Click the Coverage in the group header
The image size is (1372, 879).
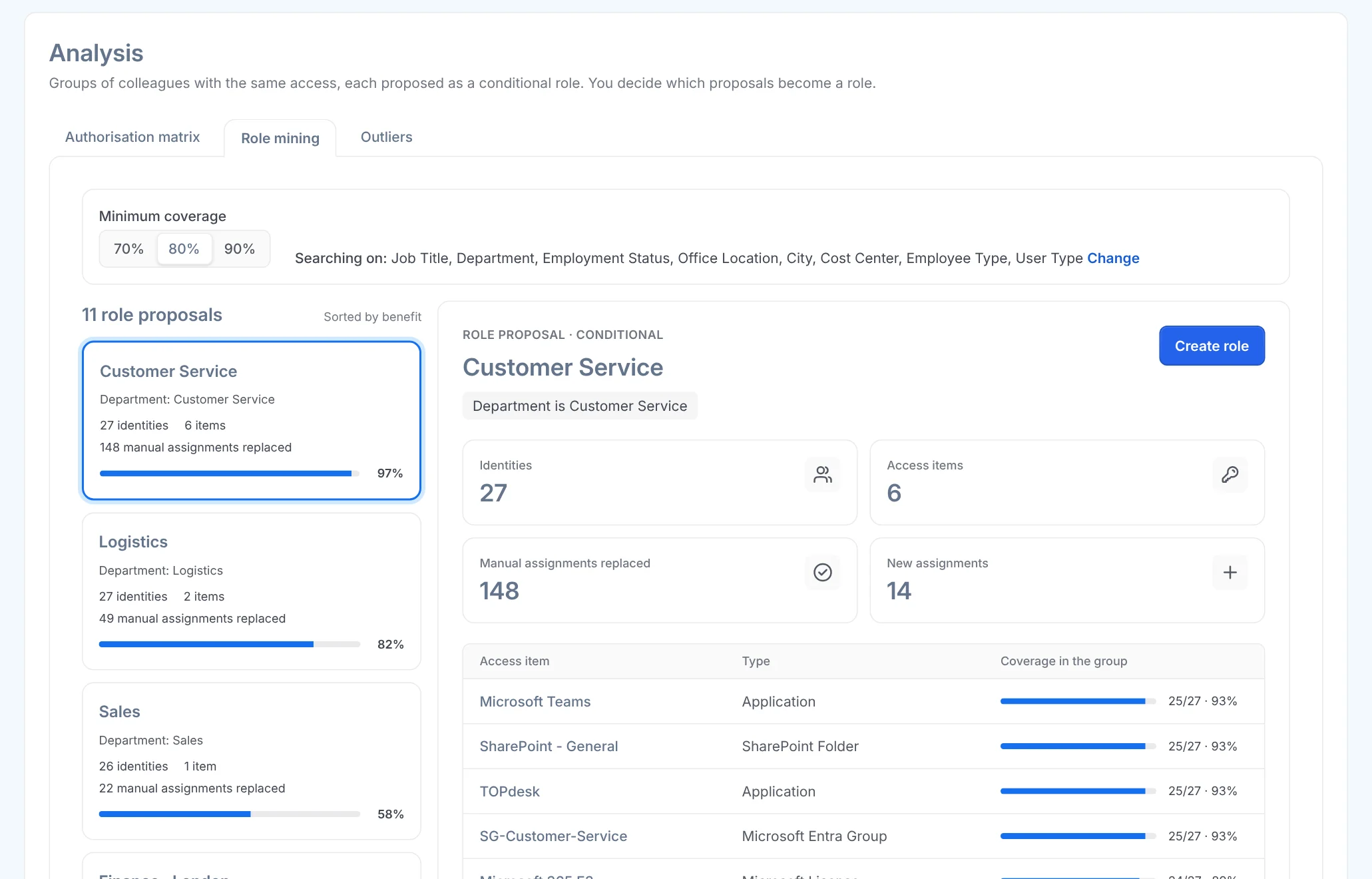[x=1064, y=661]
